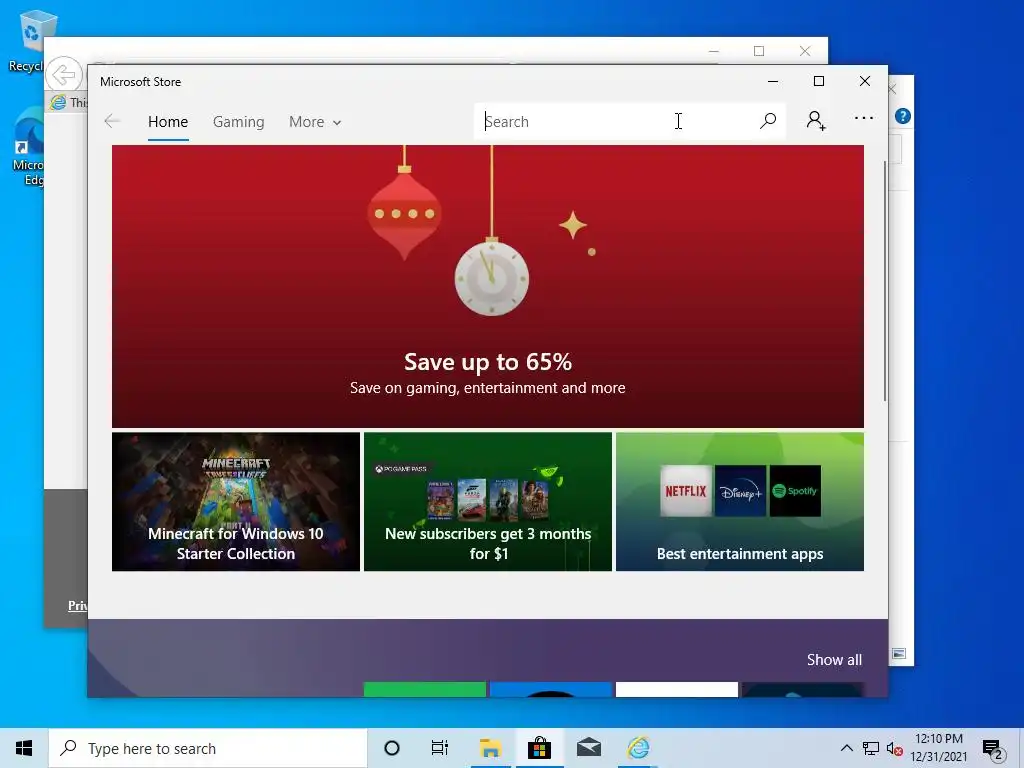Minimize the Microsoft Store window
This screenshot has height=768, width=1024.
(x=773, y=82)
